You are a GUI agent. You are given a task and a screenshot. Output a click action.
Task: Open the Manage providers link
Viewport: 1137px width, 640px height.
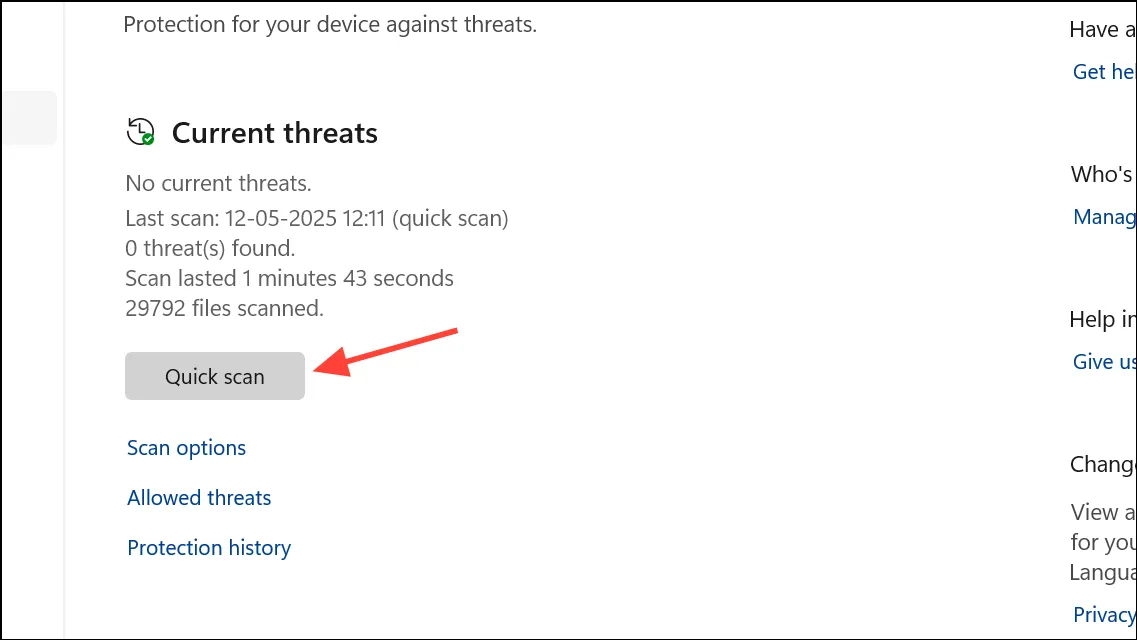click(x=1104, y=217)
